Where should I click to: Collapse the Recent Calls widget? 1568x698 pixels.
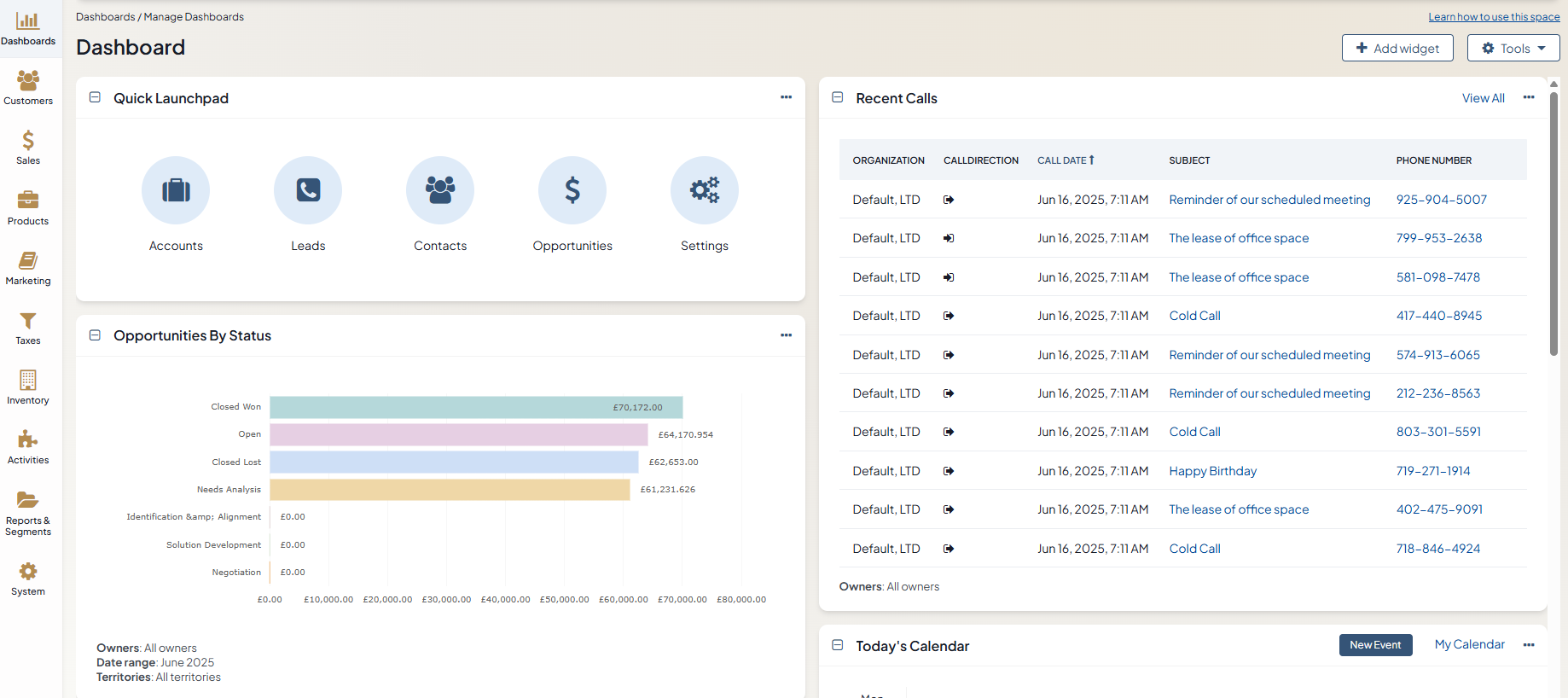click(x=838, y=98)
